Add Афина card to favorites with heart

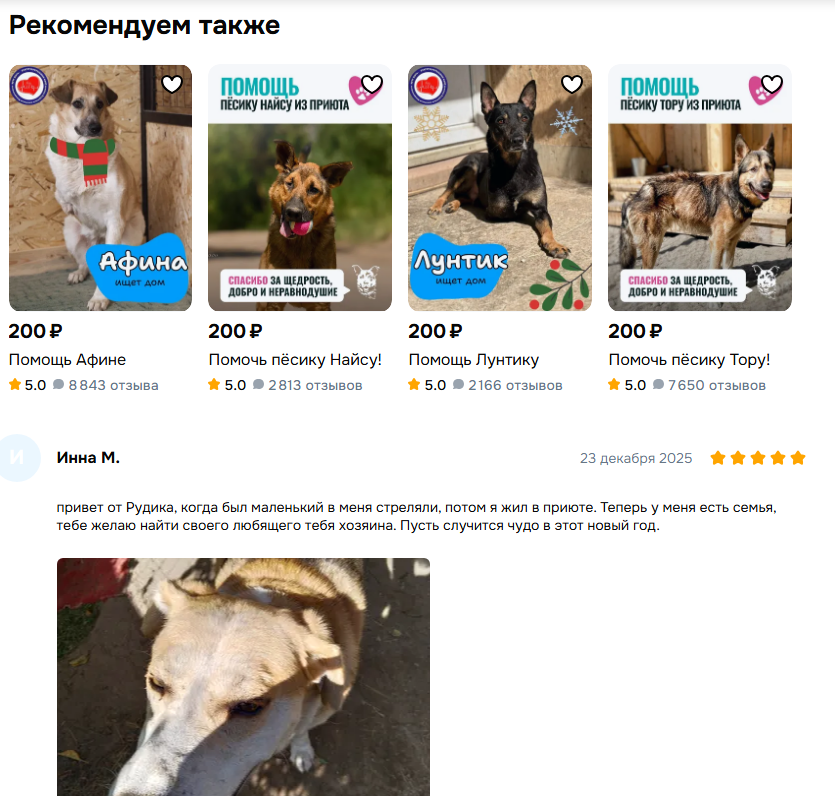172,84
